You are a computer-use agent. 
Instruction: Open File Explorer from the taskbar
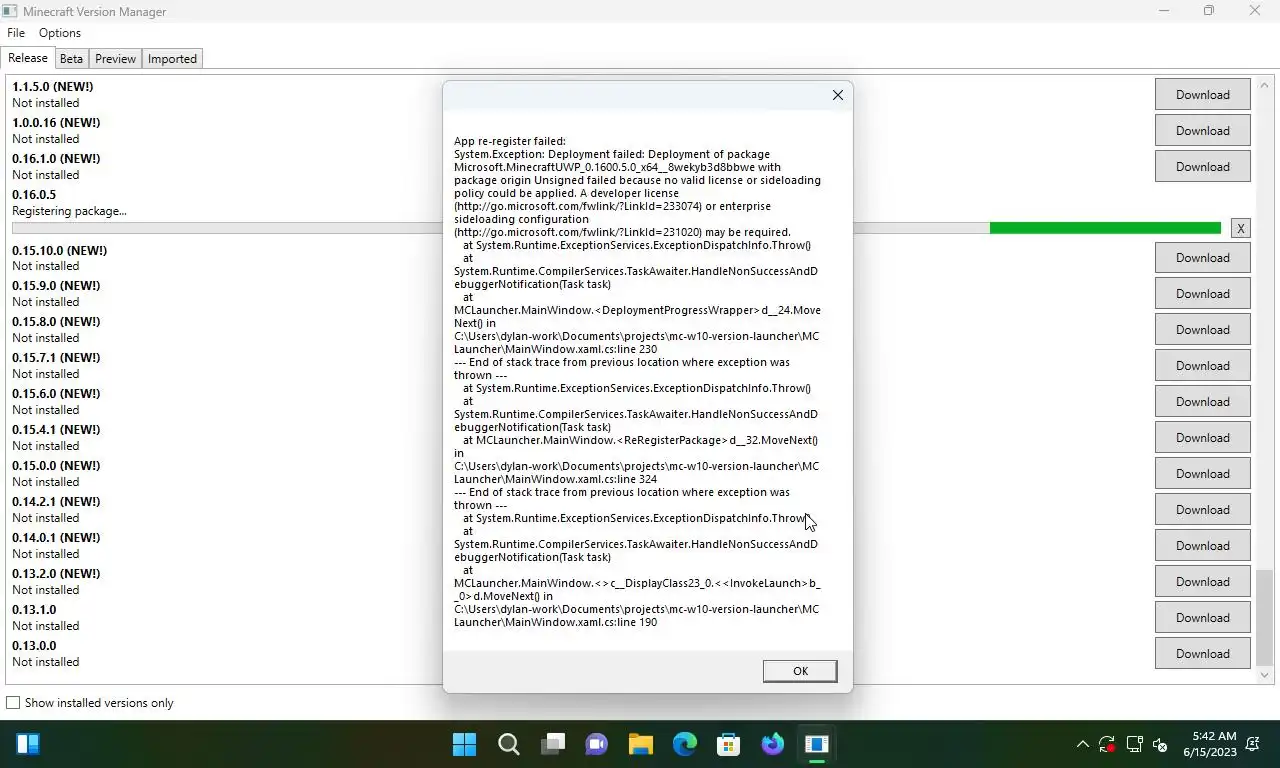tap(641, 744)
